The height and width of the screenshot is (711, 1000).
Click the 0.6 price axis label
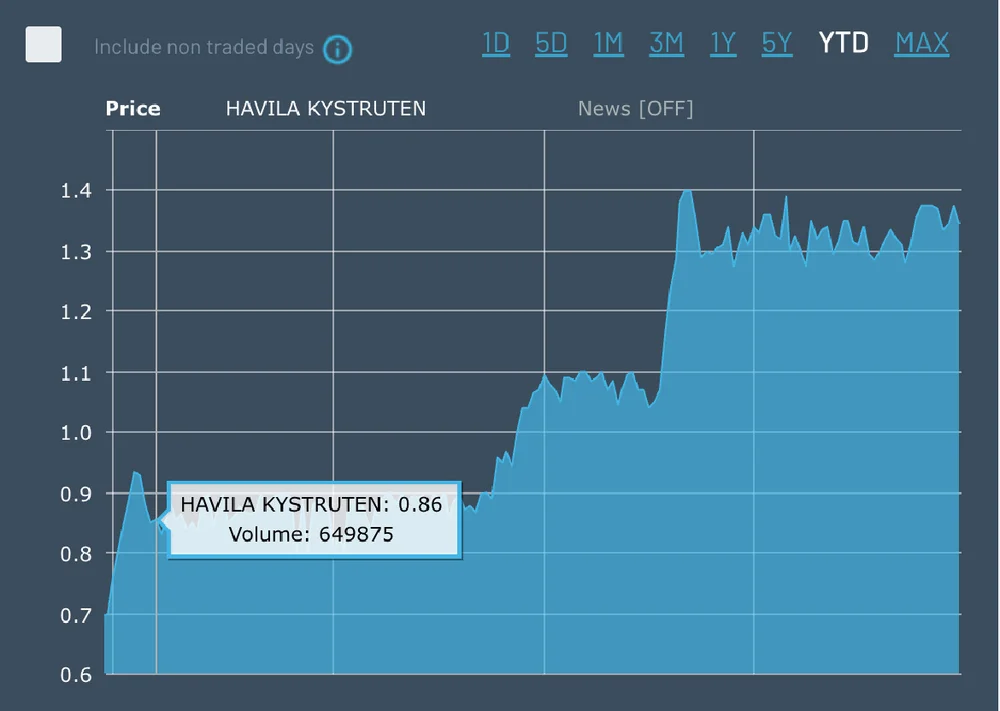[76, 675]
